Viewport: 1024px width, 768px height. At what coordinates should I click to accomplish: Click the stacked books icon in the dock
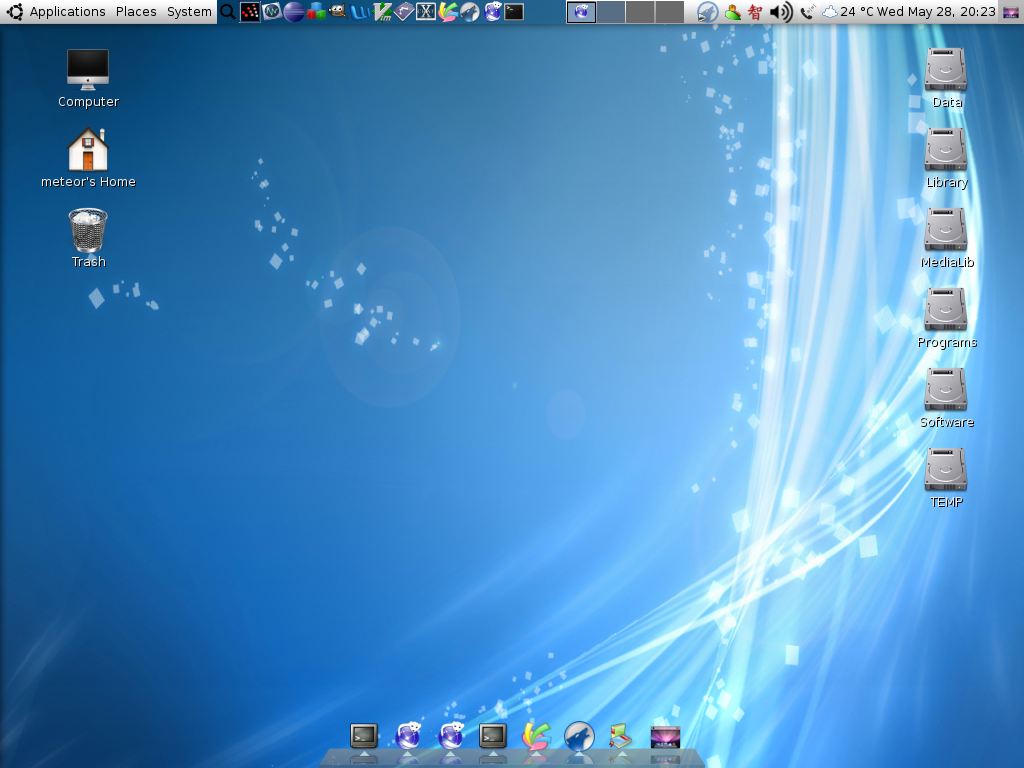pyautogui.click(x=620, y=736)
